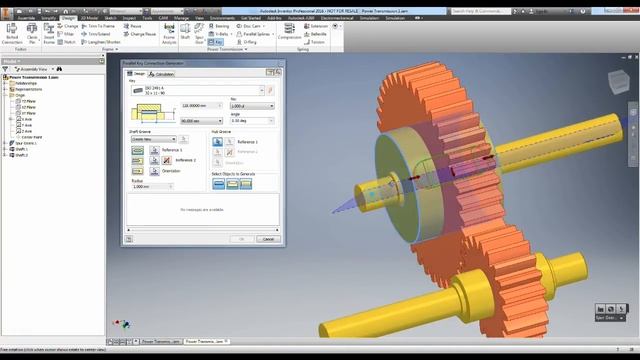Viewport: 640px width, 360px height.
Task: Expand the Spur Gears:1 node
Action: 5,143
